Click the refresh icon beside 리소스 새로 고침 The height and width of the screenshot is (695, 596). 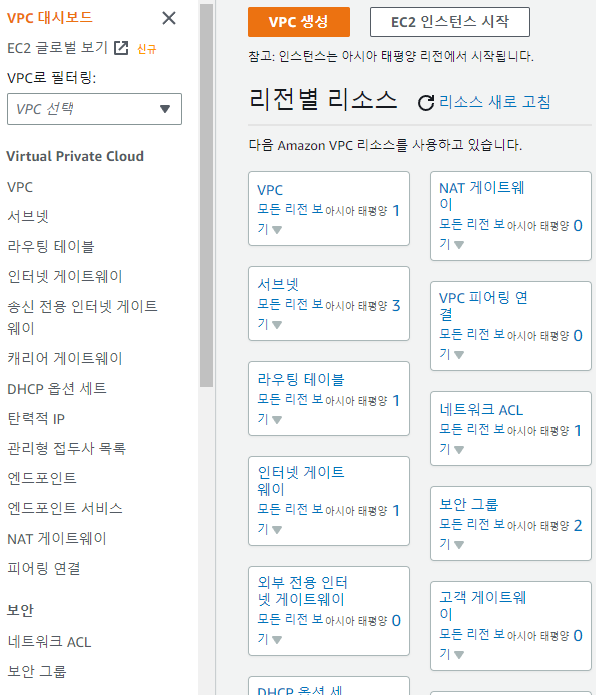pos(426,102)
